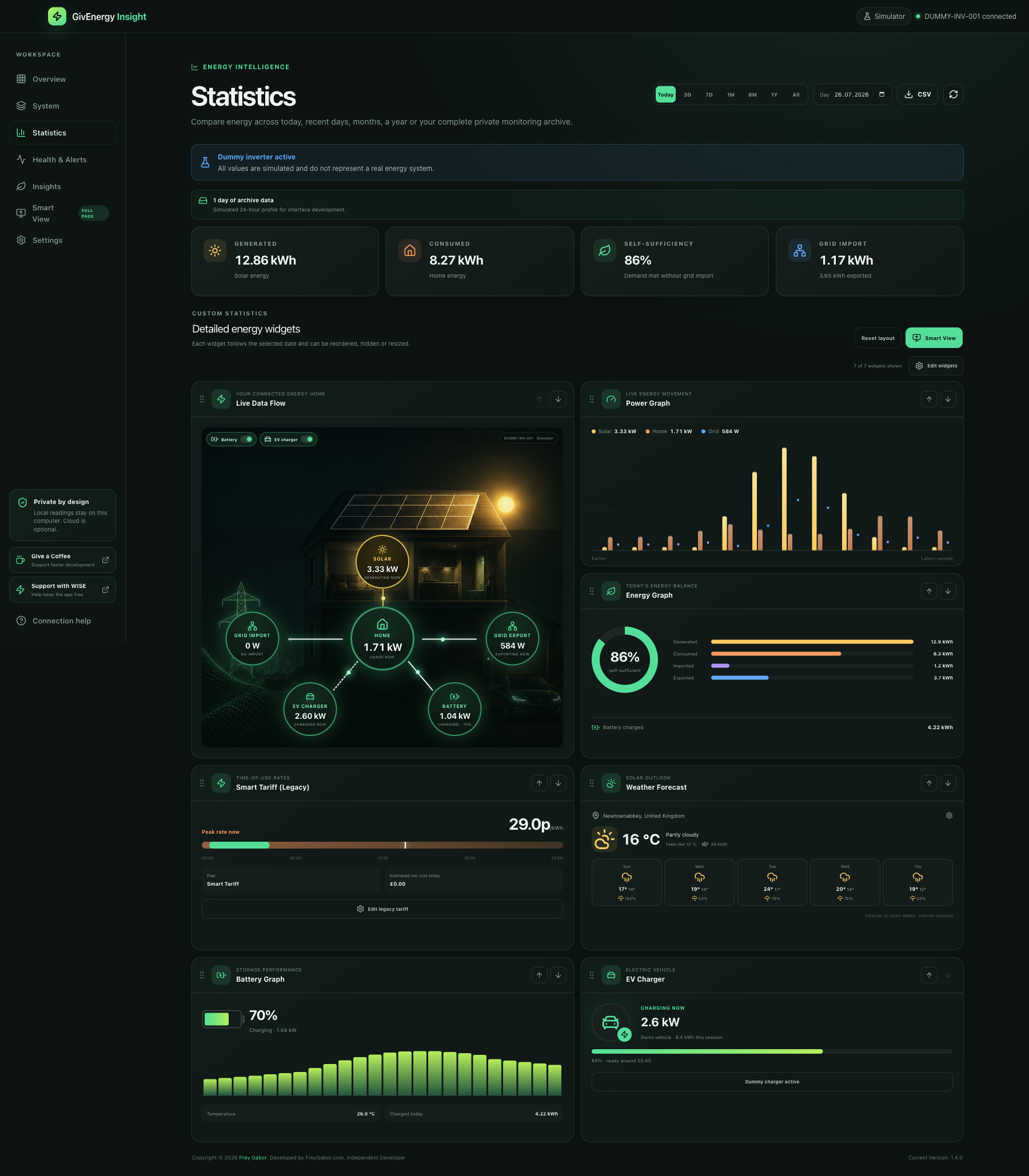The height and width of the screenshot is (1176, 1029).
Task: Switch range to 1Y
Action: point(774,95)
